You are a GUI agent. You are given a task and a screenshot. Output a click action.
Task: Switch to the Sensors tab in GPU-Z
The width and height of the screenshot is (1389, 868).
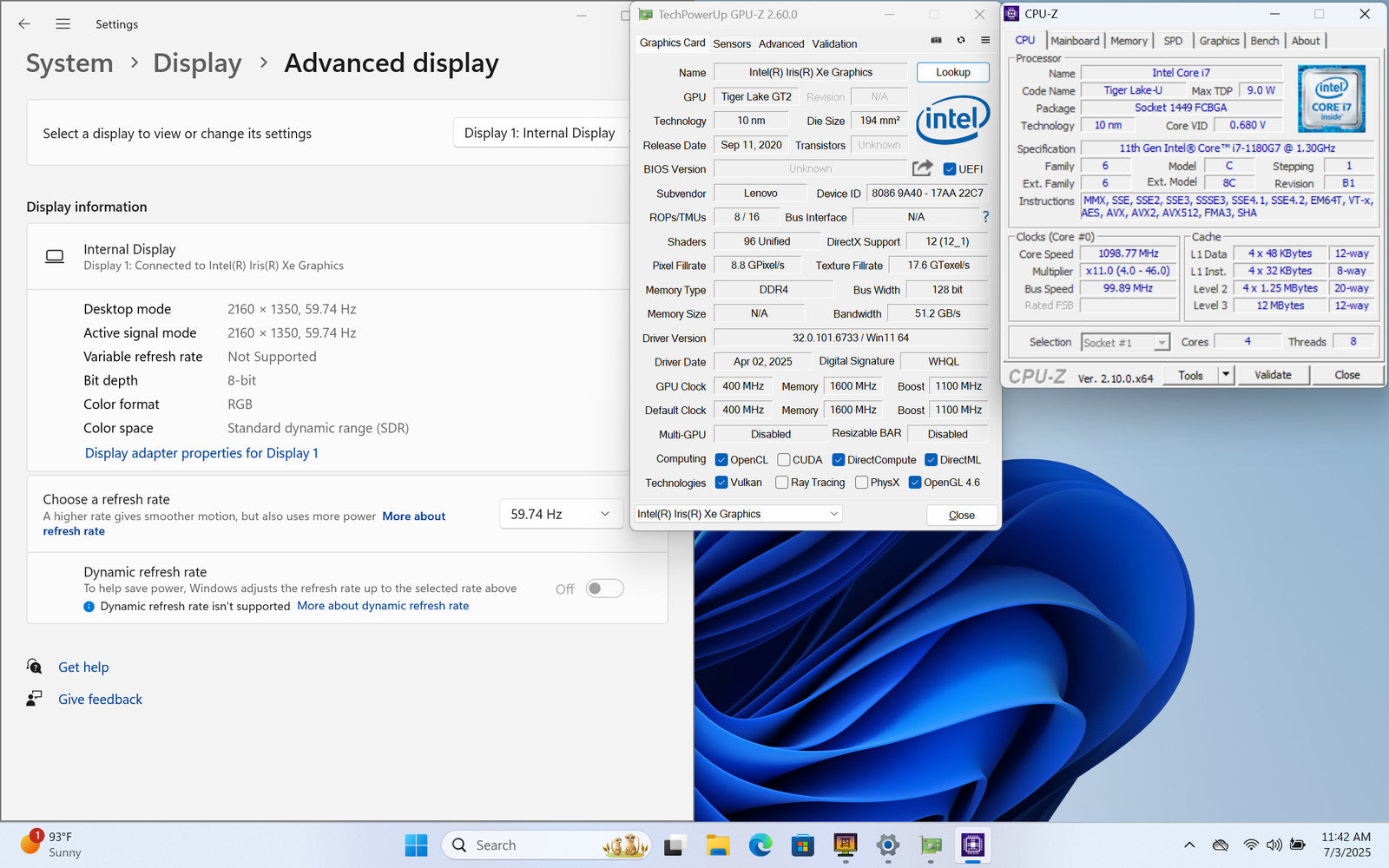(732, 43)
